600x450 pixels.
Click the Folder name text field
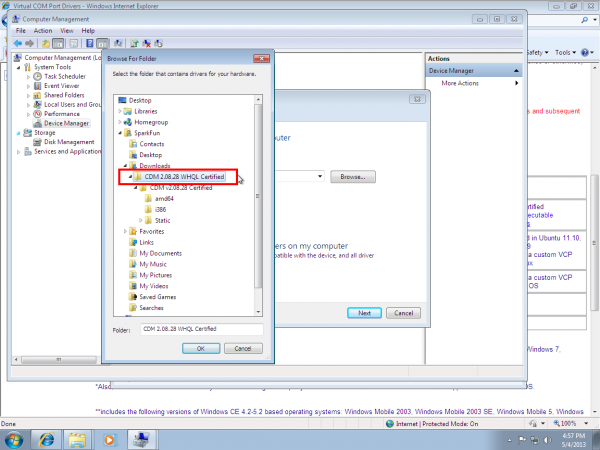(x=202, y=329)
